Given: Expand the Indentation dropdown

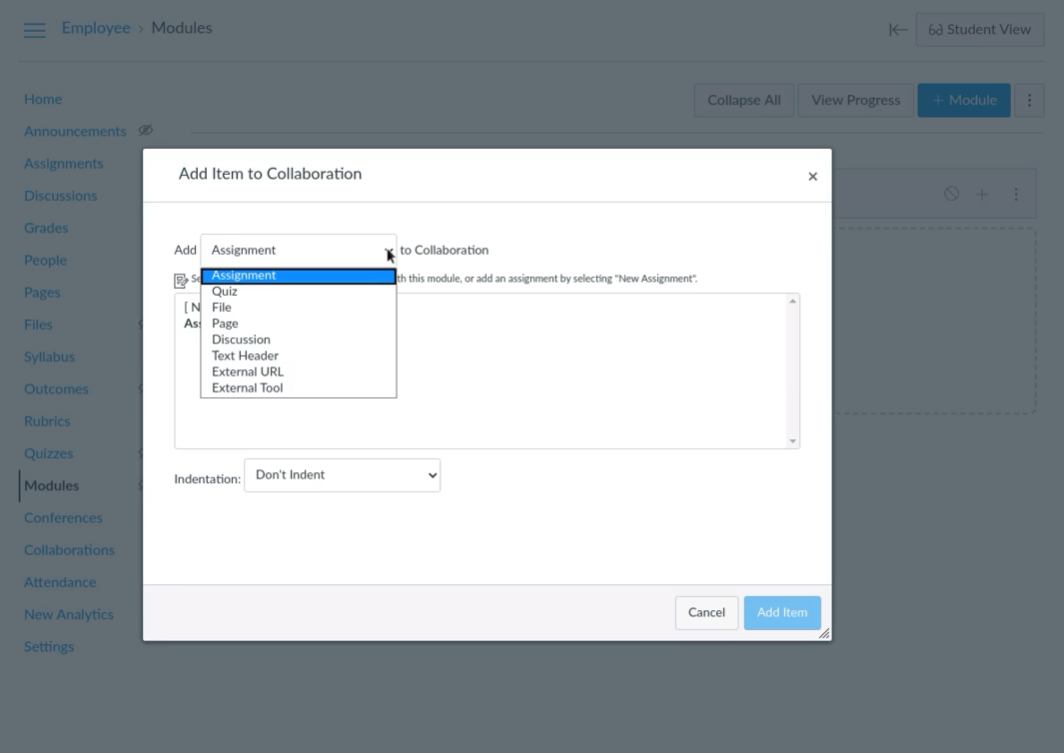Looking at the screenshot, I should pos(342,475).
